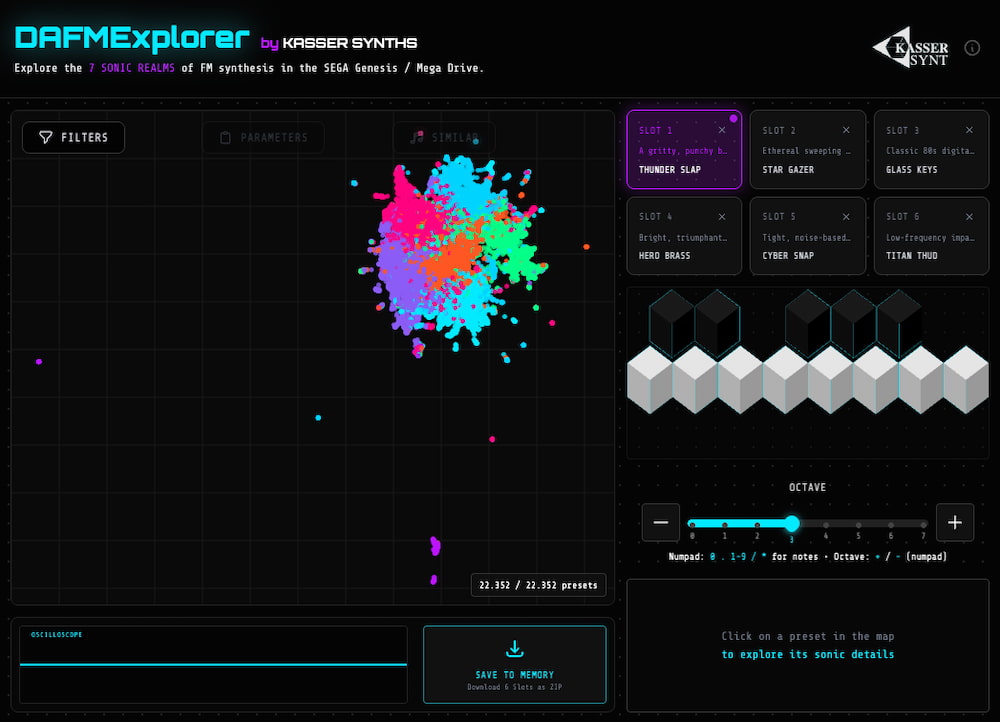Screen dimensions: 1000x722
Task: Click the purple indicator dot on Slot 1
Action: [736, 118]
